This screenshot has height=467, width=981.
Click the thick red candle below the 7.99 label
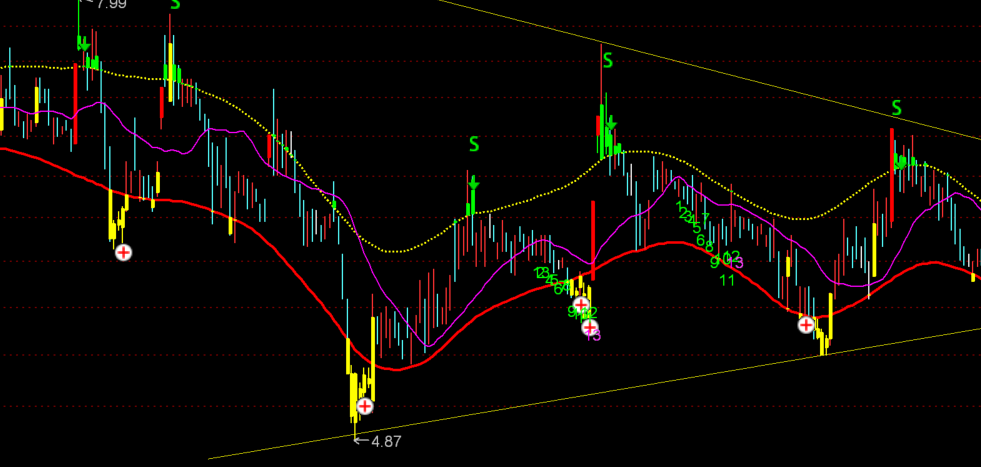pyautogui.click(x=76, y=103)
